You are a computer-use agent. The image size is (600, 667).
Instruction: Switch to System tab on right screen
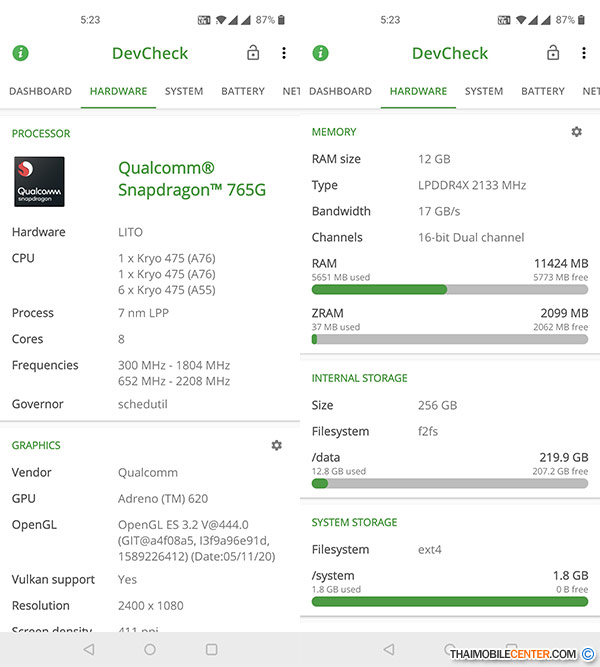(x=484, y=91)
